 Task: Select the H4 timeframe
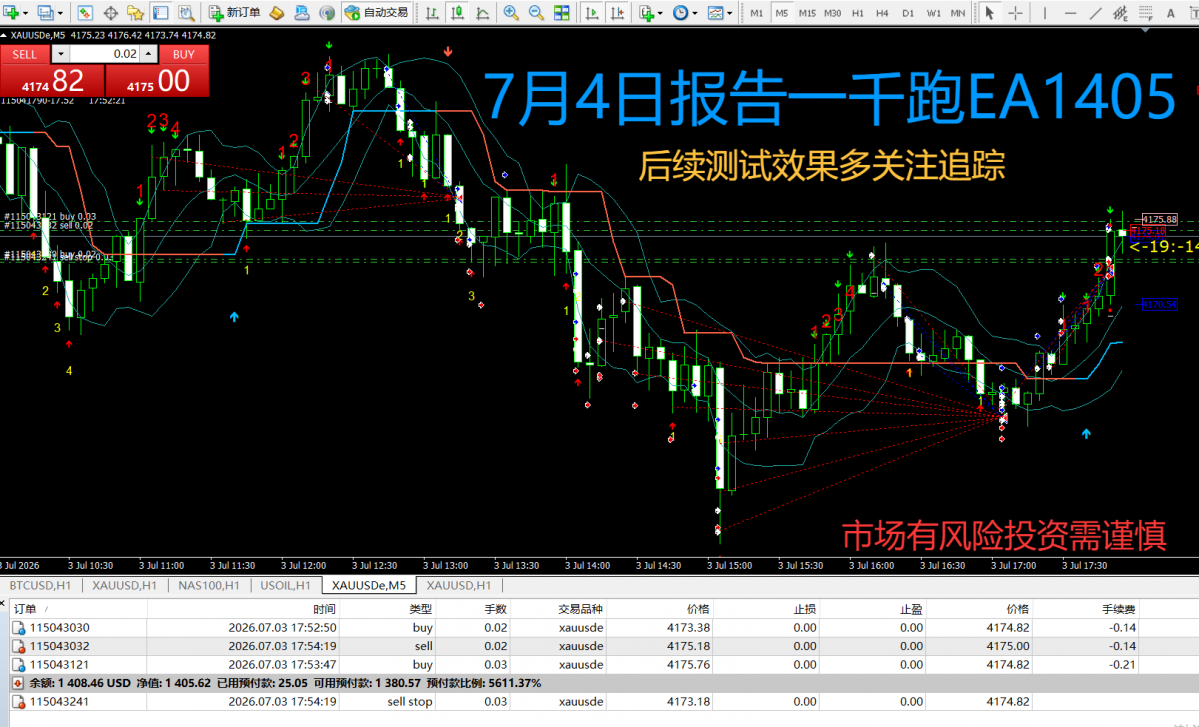pos(882,13)
